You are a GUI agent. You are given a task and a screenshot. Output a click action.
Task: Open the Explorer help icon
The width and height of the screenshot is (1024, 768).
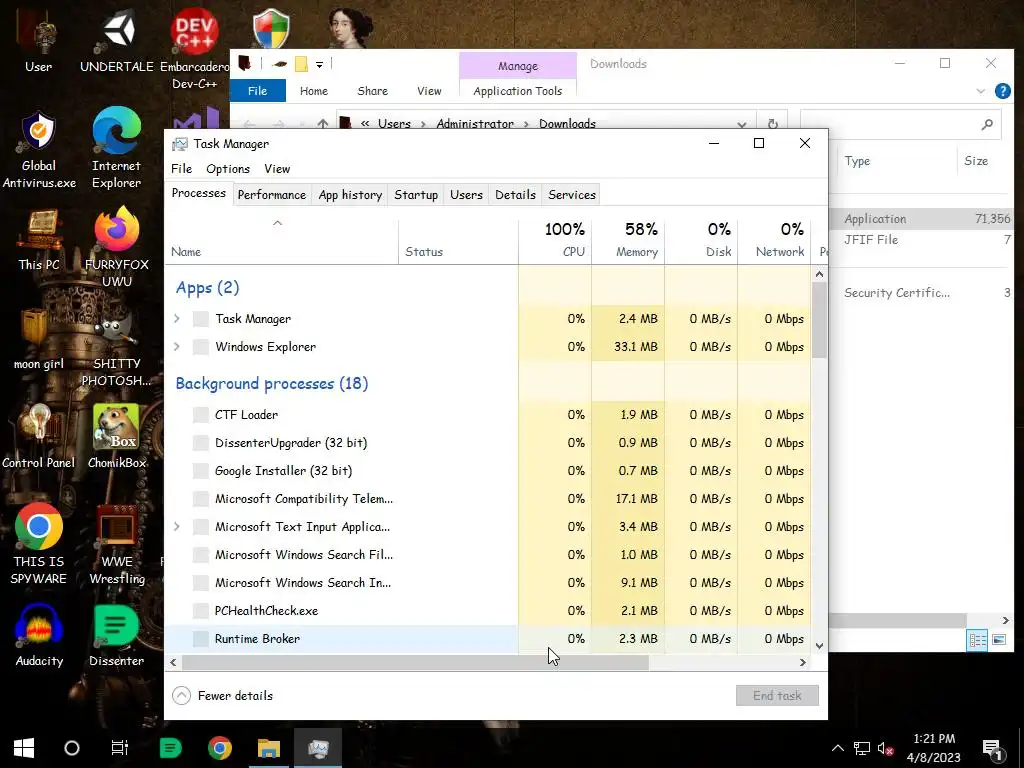click(x=1002, y=91)
